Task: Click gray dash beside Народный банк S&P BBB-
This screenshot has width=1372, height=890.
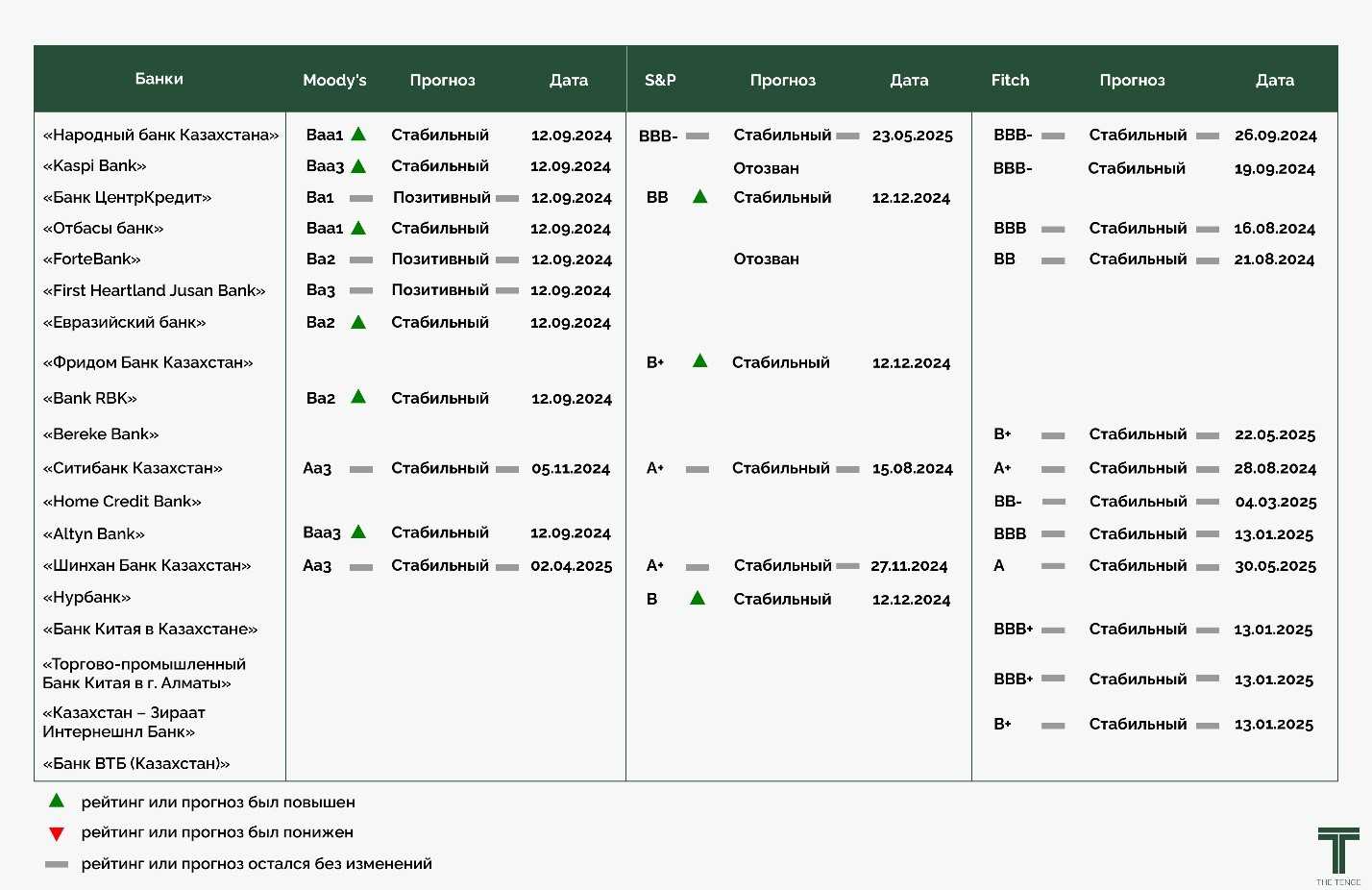Action: tap(698, 136)
